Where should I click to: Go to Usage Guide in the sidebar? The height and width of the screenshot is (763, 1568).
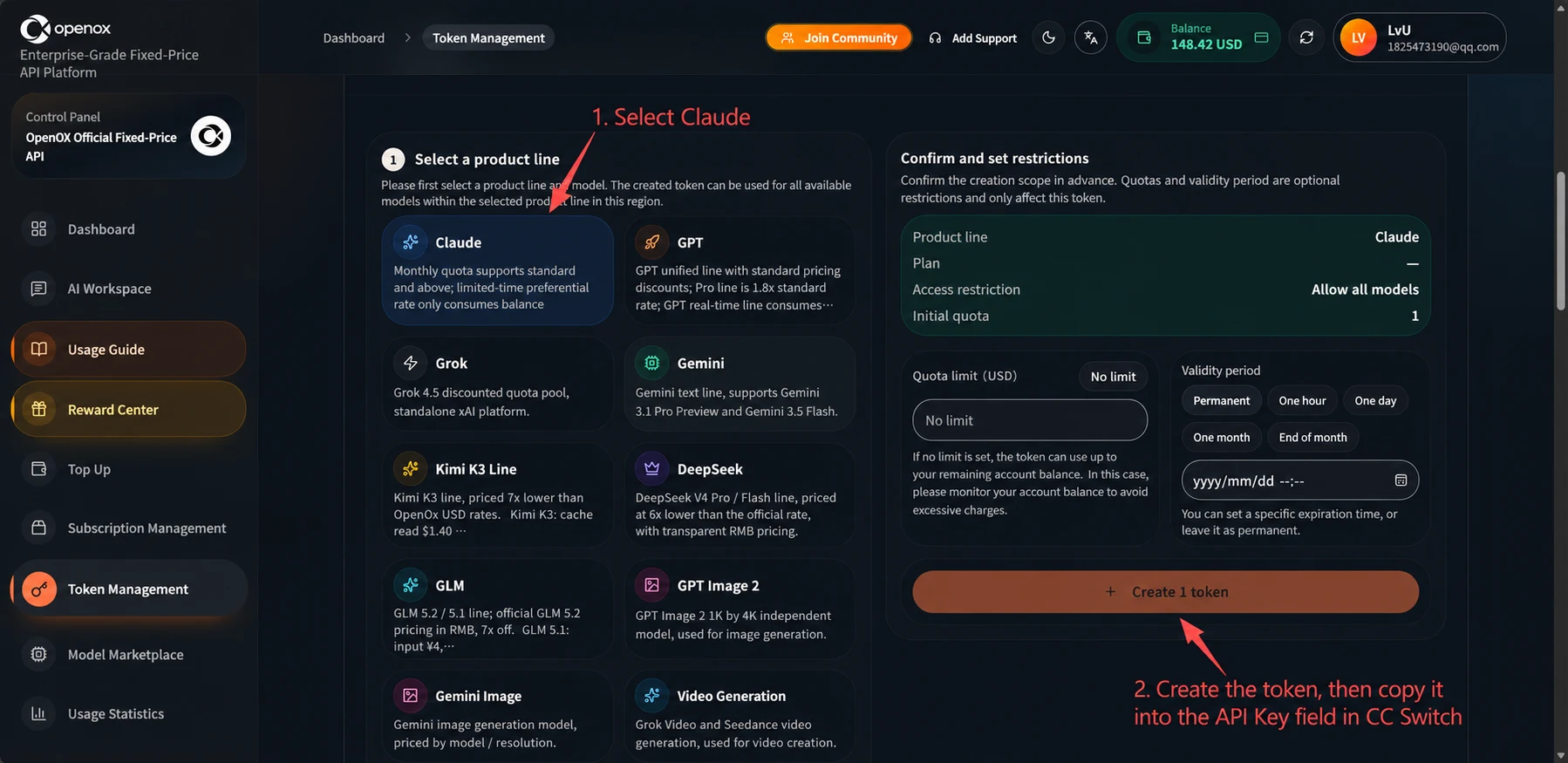128,349
